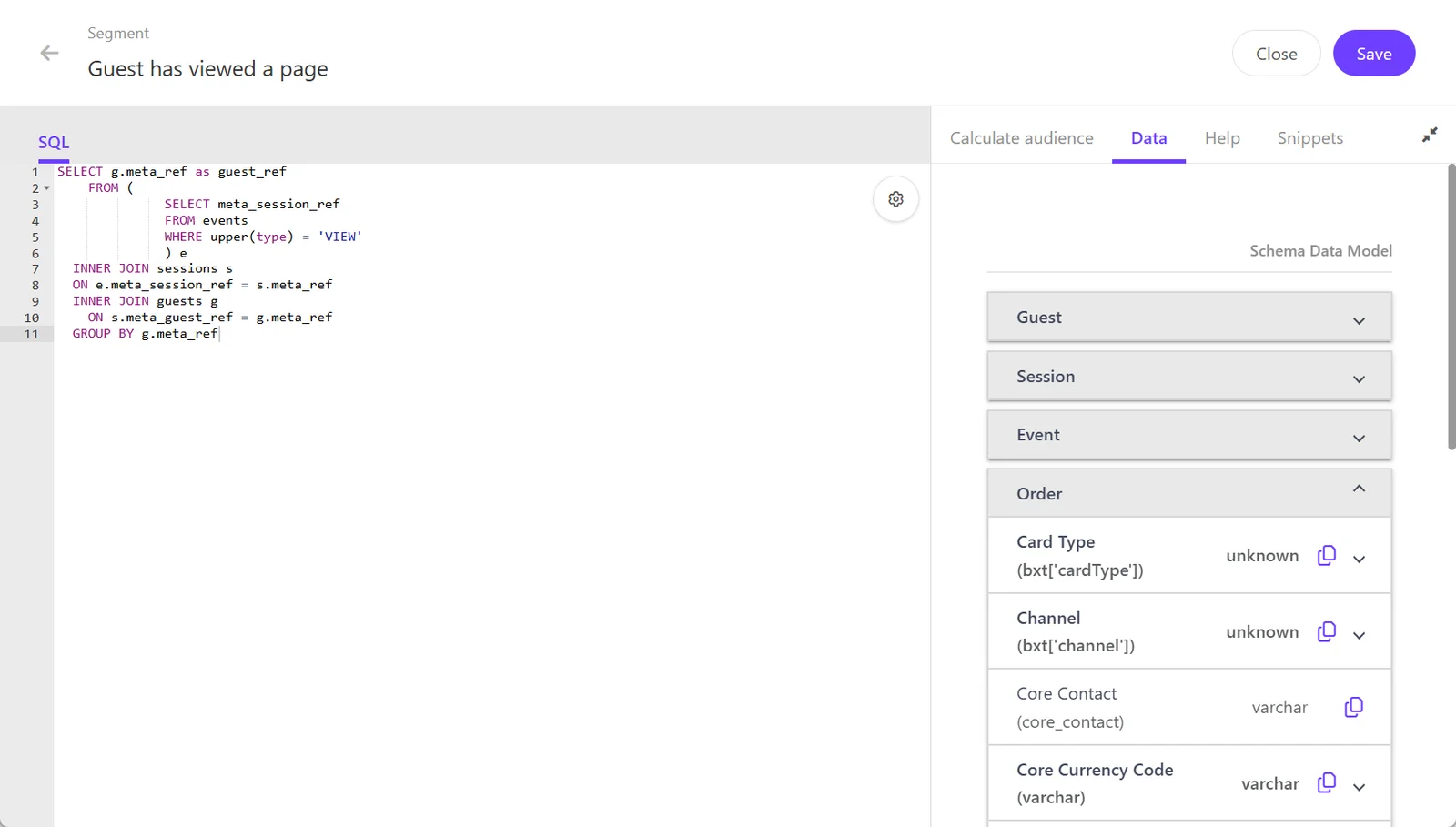Collapse the Order schema section

tap(1189, 493)
